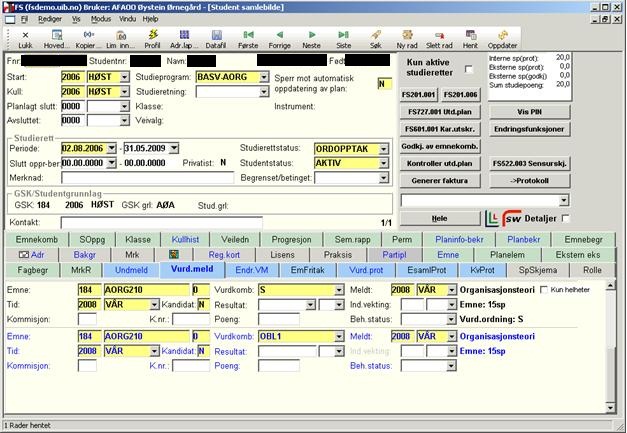Click the scroll down arrow of course list
627x433 pixels.
click(x=610, y=408)
